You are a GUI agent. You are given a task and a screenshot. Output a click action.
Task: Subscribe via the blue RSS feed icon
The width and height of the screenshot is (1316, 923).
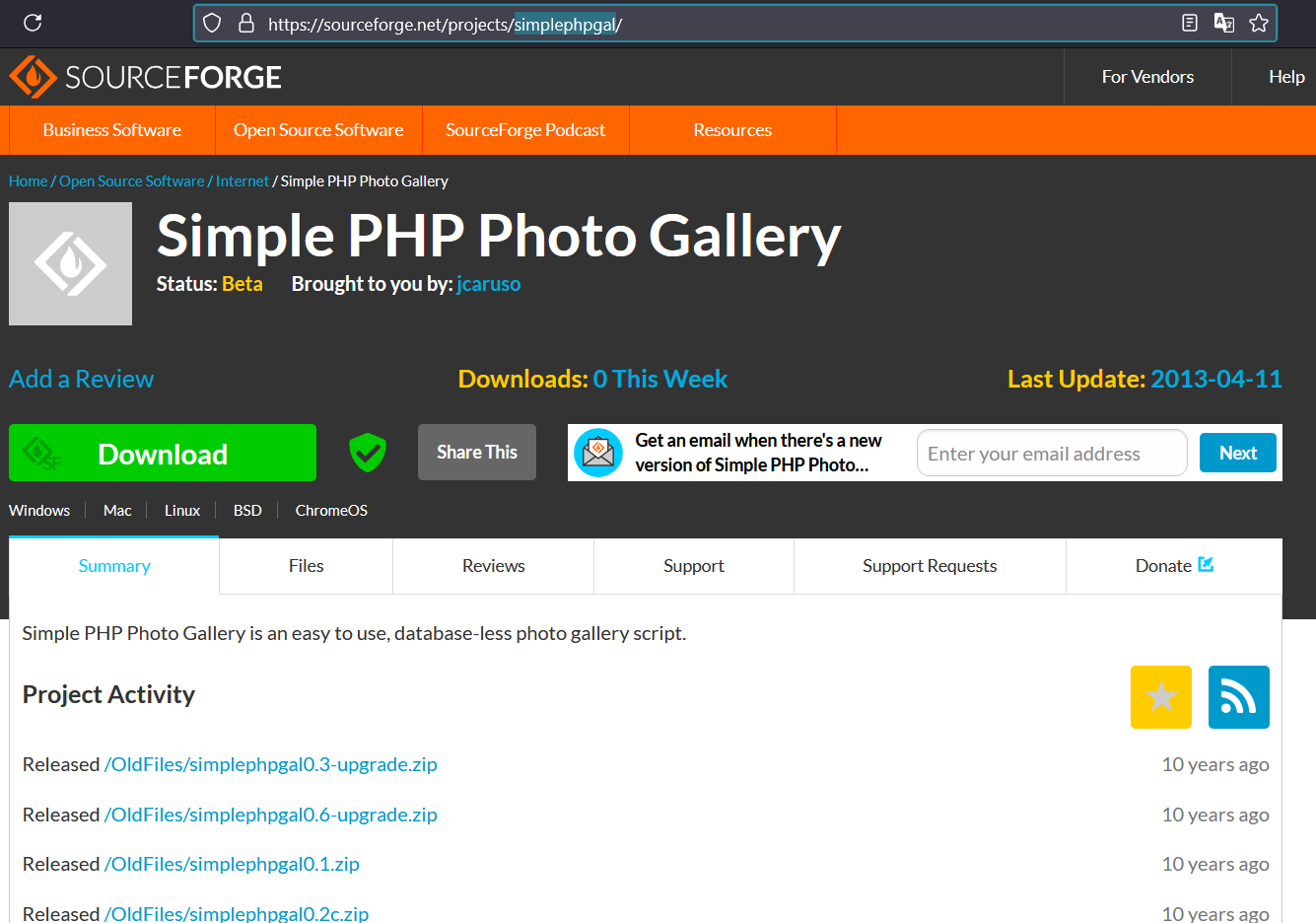1239,697
